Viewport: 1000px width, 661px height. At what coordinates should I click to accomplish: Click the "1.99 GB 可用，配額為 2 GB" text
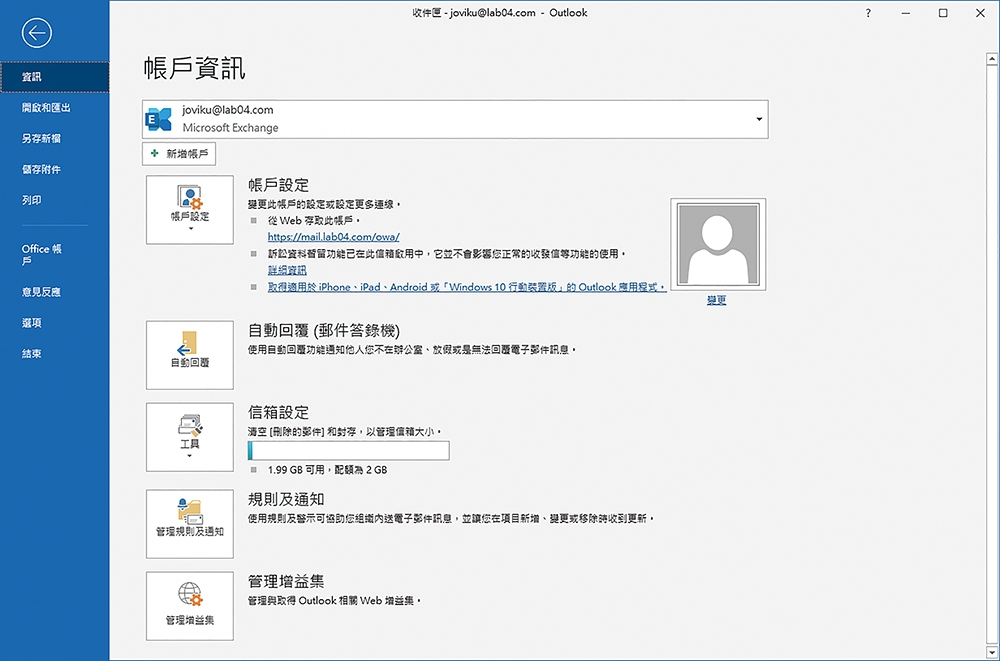pyautogui.click(x=328, y=470)
